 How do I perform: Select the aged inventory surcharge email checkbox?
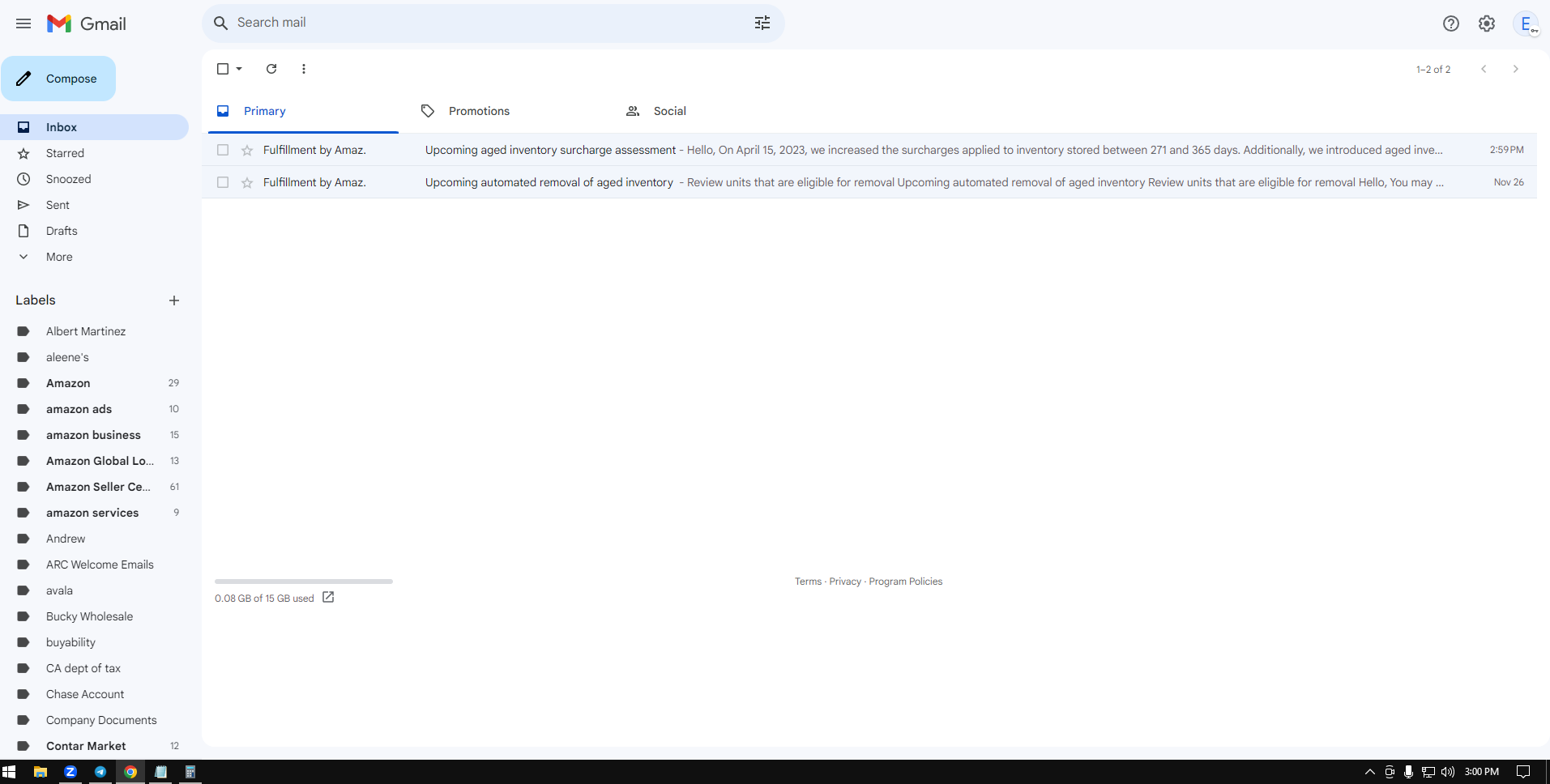tap(223, 150)
